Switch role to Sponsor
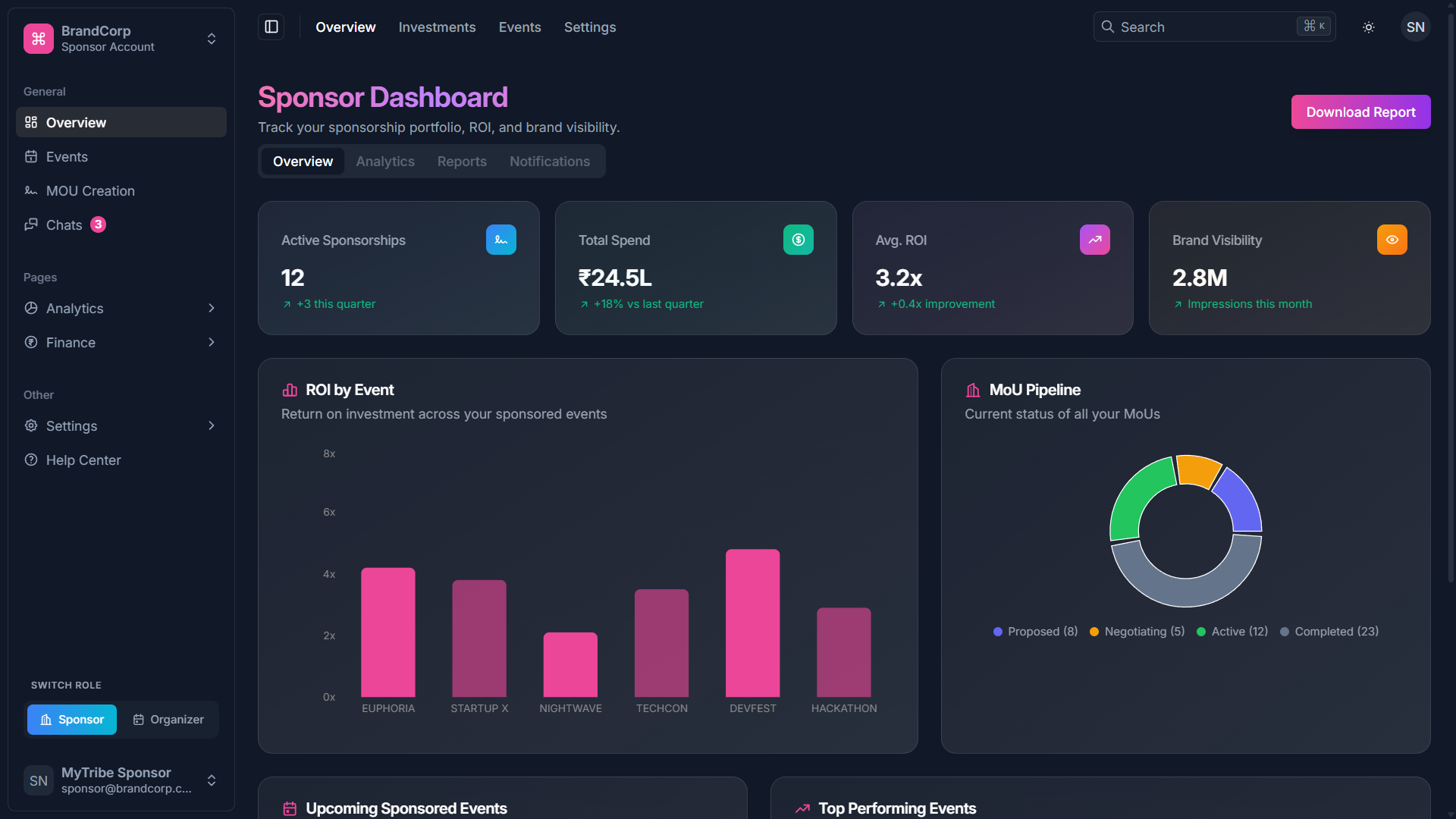Viewport: 1456px width, 819px height. (72, 719)
